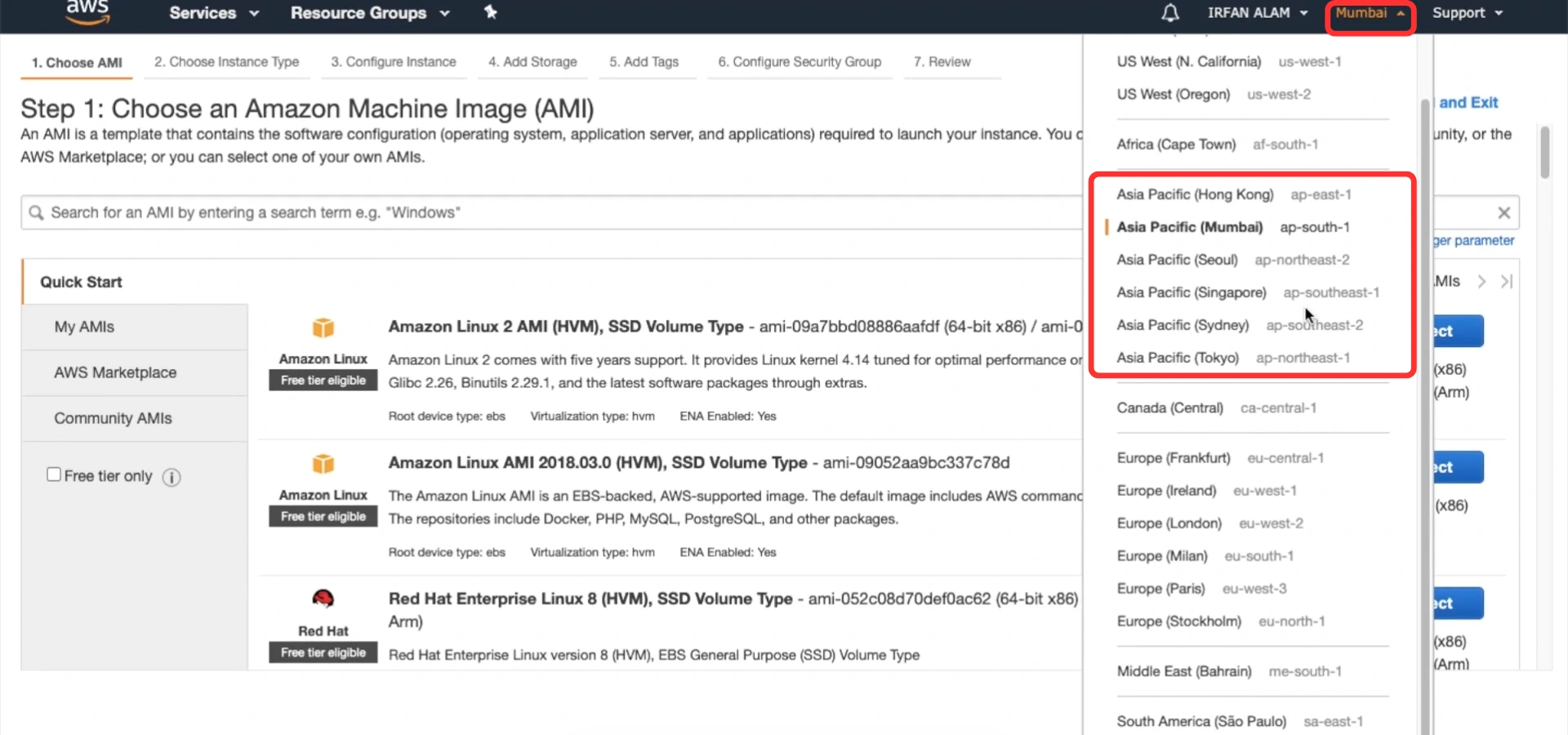Screen dimensions: 1568x735
Task: Select Asia Pacific (Tokyo) region
Action: click(1233, 359)
